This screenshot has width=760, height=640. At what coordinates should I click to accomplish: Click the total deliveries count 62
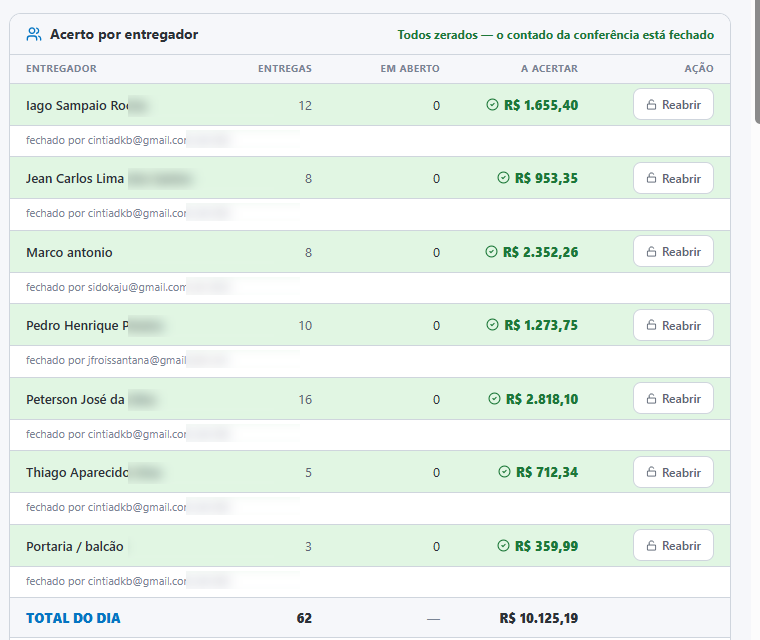coord(304,618)
